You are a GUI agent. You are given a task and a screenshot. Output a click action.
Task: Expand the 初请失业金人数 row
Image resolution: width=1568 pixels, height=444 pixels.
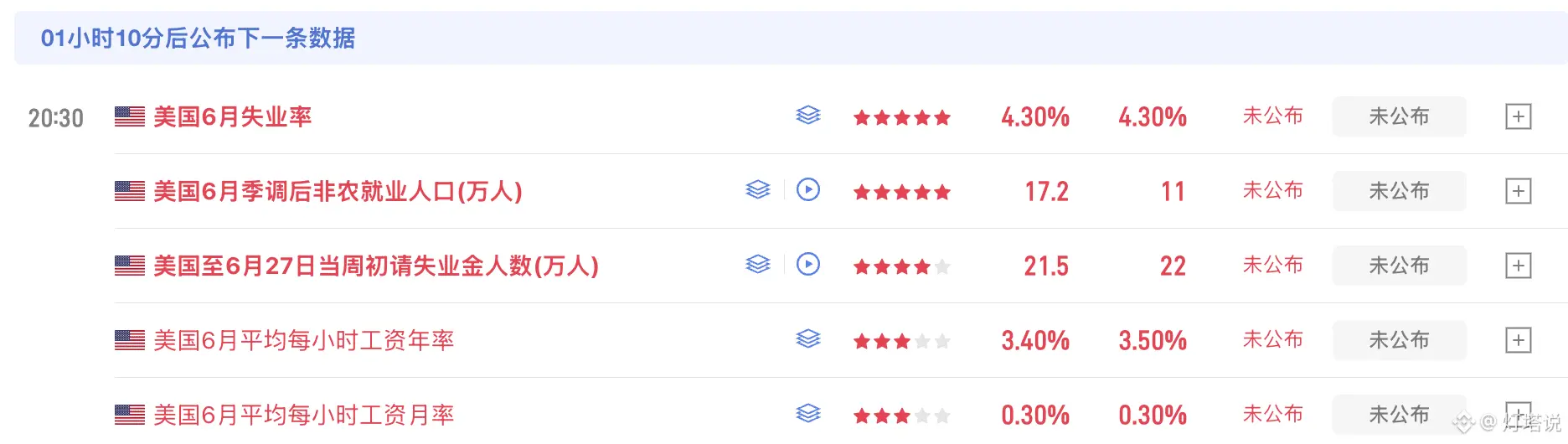(x=1518, y=266)
